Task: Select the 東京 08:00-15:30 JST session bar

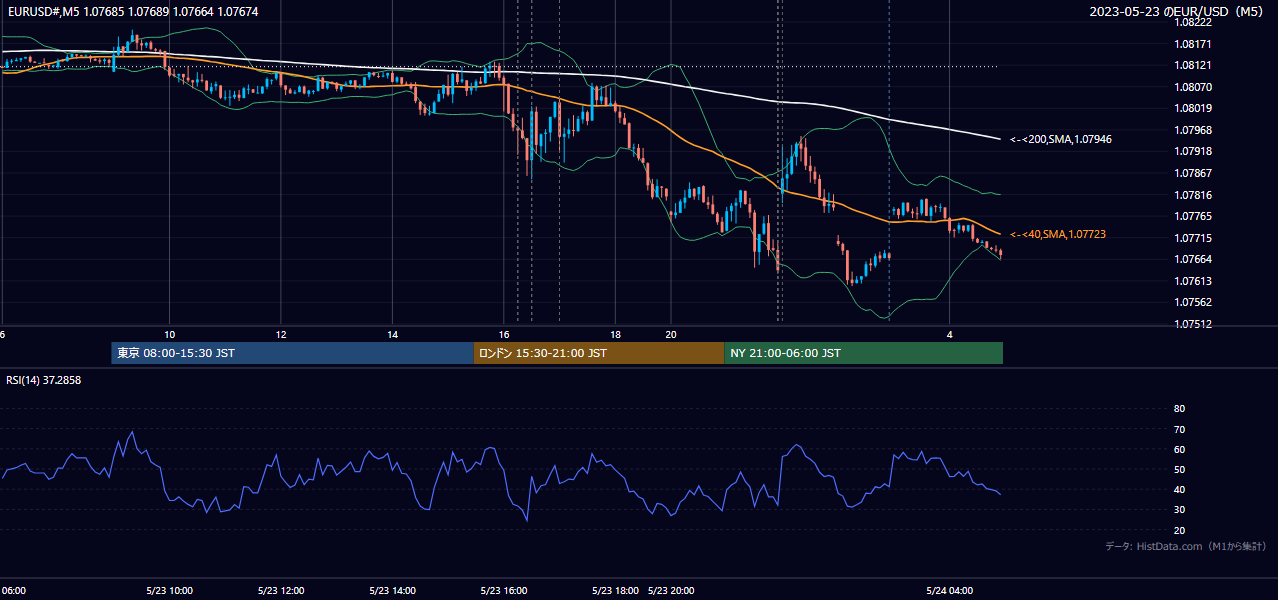Action: 292,353
